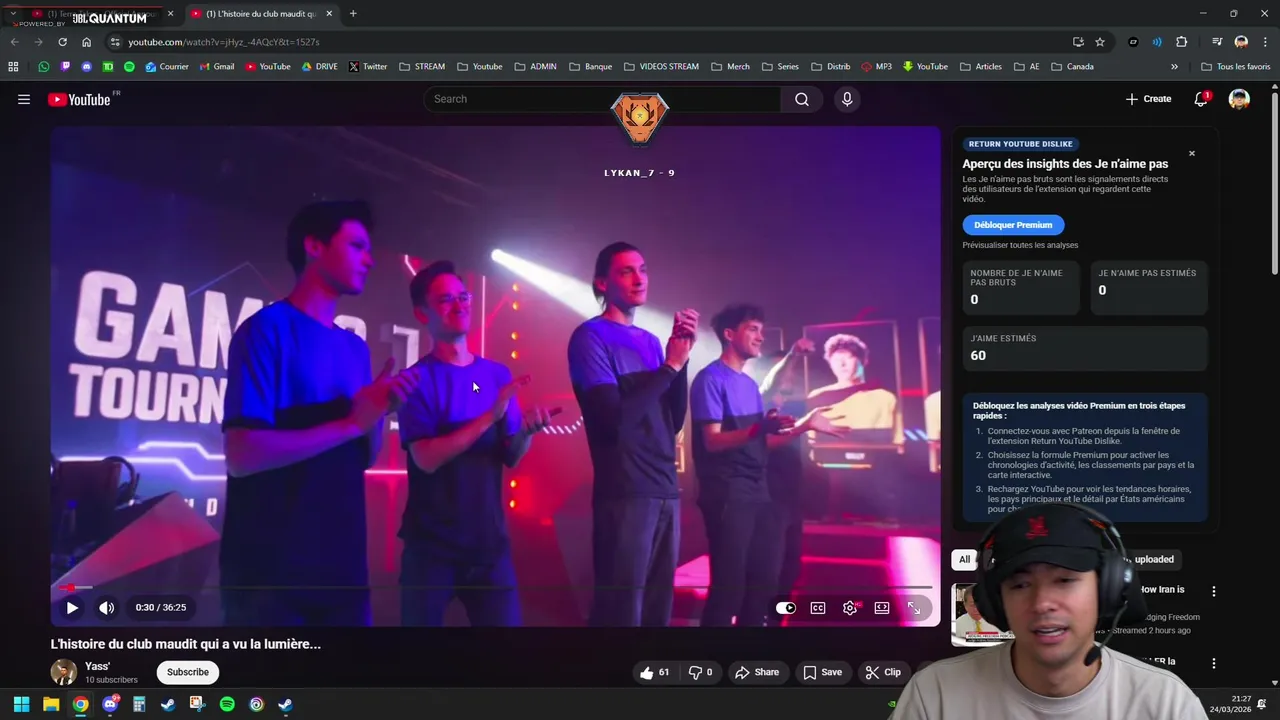The width and height of the screenshot is (1280, 720).
Task: Expand the Series bookmarks folder
Action: click(779, 67)
